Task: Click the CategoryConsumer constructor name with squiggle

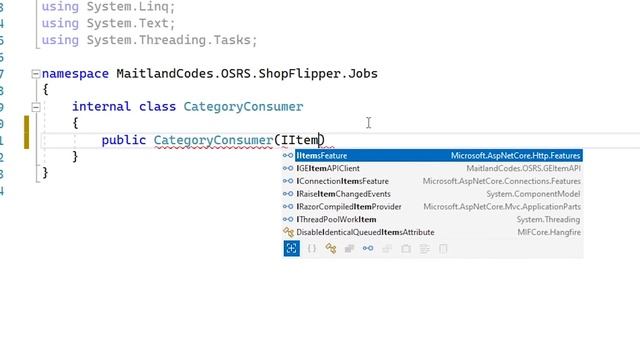Action: (x=213, y=140)
